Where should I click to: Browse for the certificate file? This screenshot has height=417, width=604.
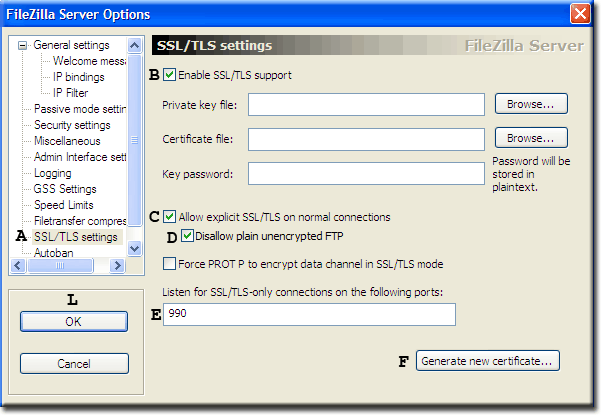coord(531,138)
